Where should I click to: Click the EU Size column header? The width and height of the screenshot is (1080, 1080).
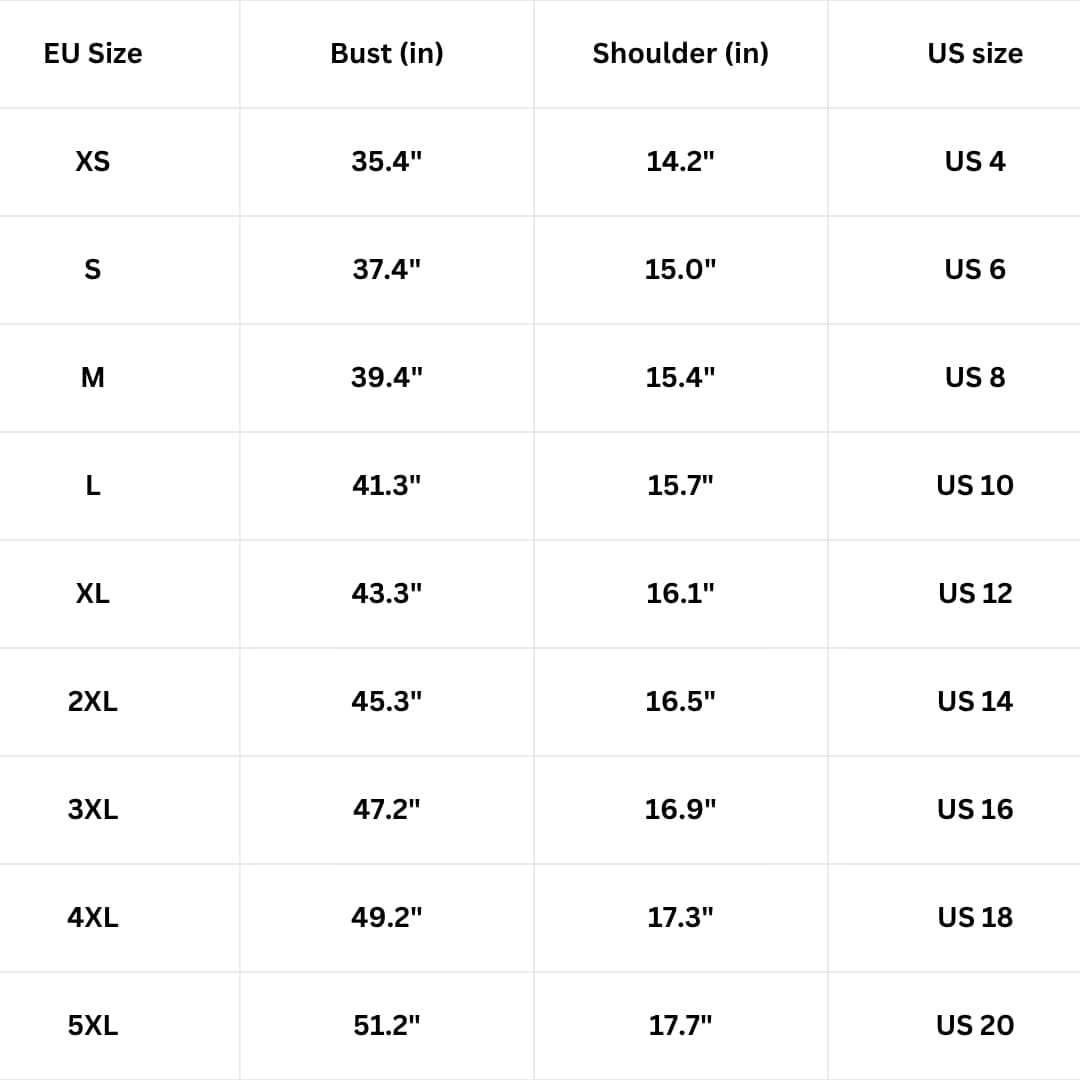click(93, 53)
